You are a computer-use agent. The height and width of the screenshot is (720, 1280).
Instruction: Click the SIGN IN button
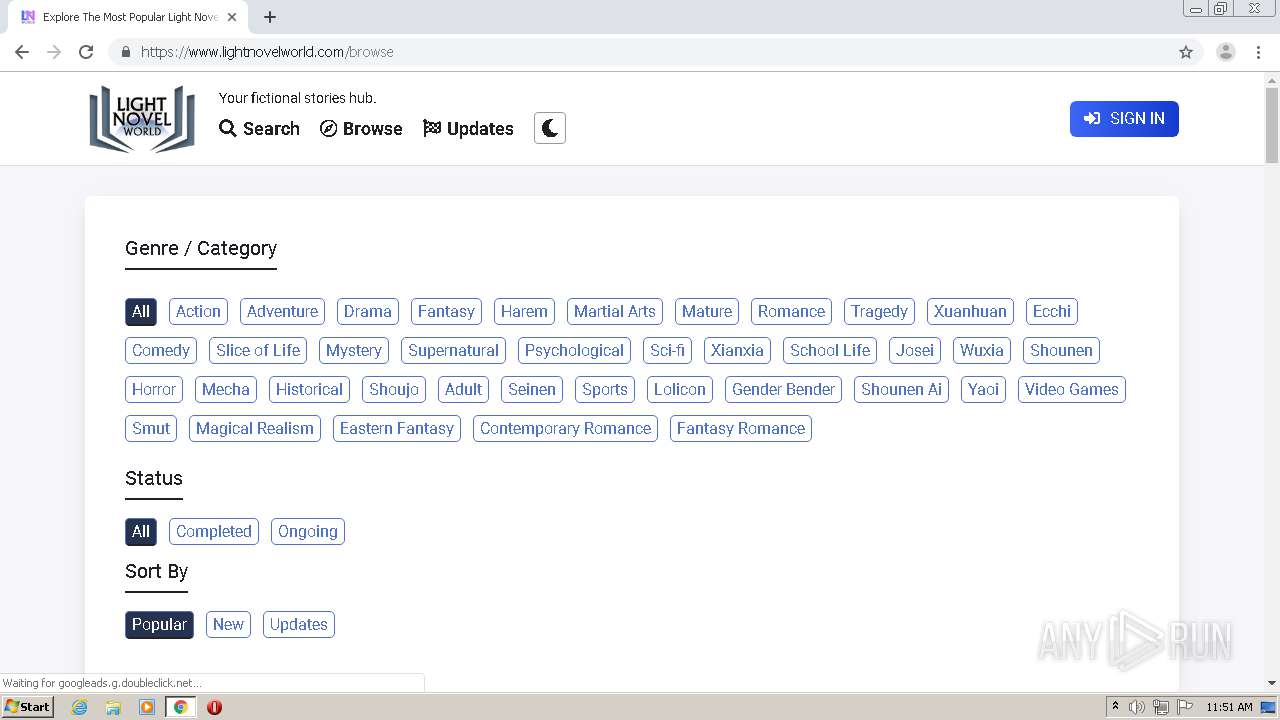pos(1124,119)
